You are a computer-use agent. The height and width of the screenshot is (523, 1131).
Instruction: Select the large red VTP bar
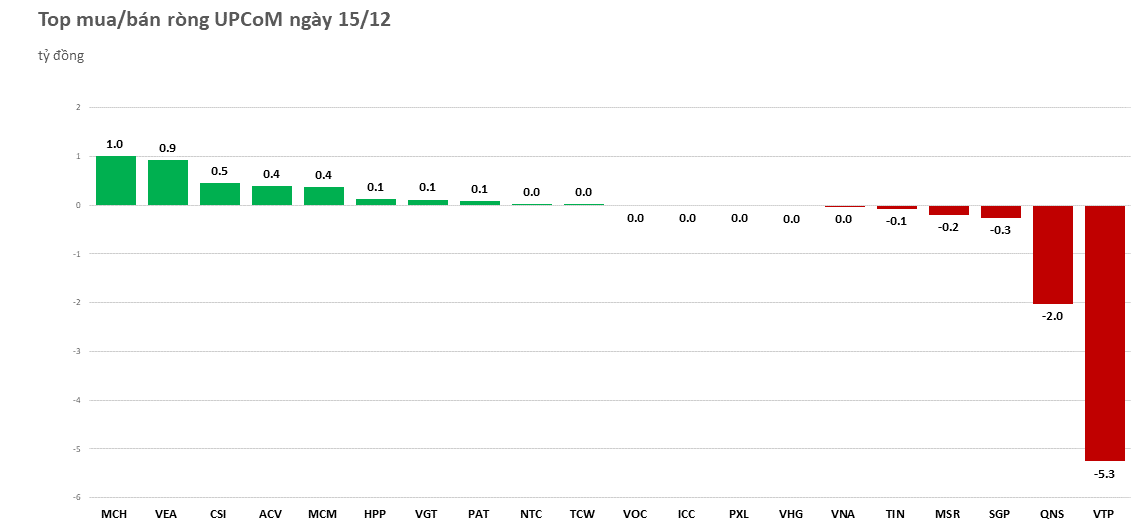coord(1104,333)
